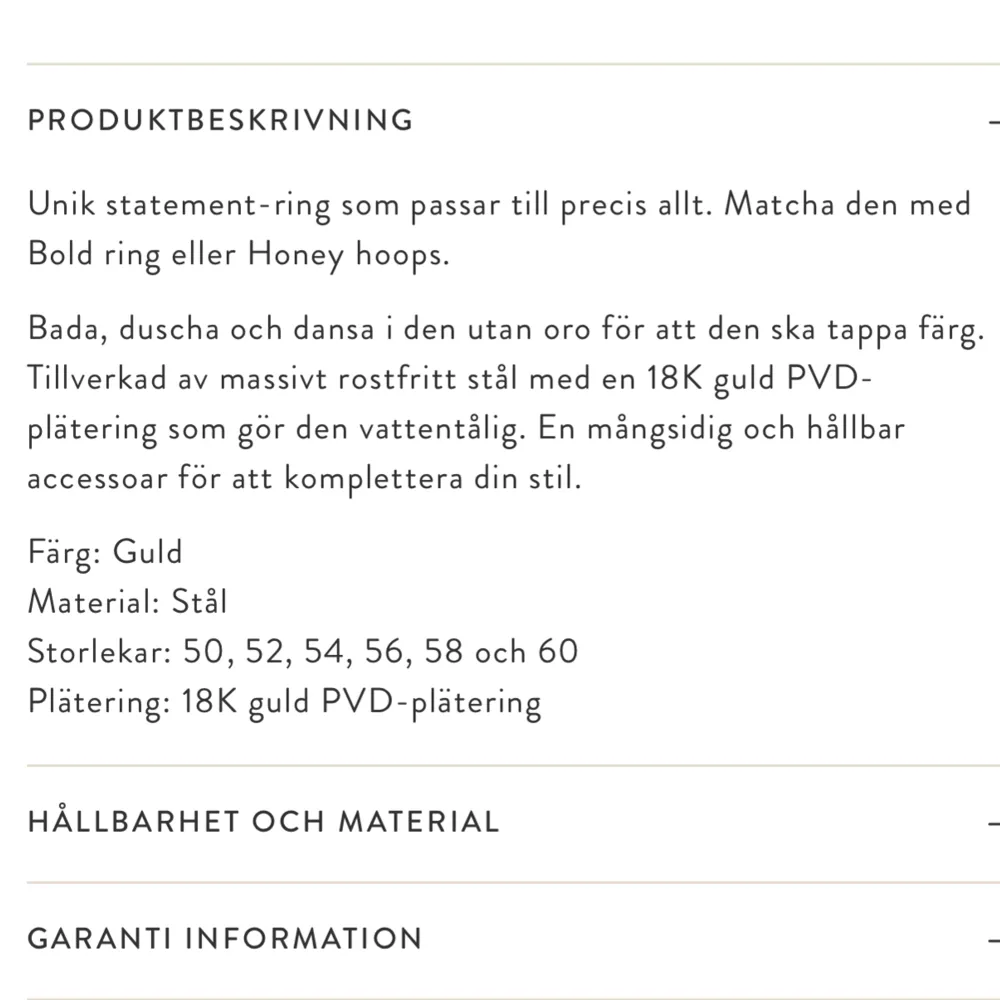
Task: Select size 60 from the Storlekar list
Action: tap(556, 651)
